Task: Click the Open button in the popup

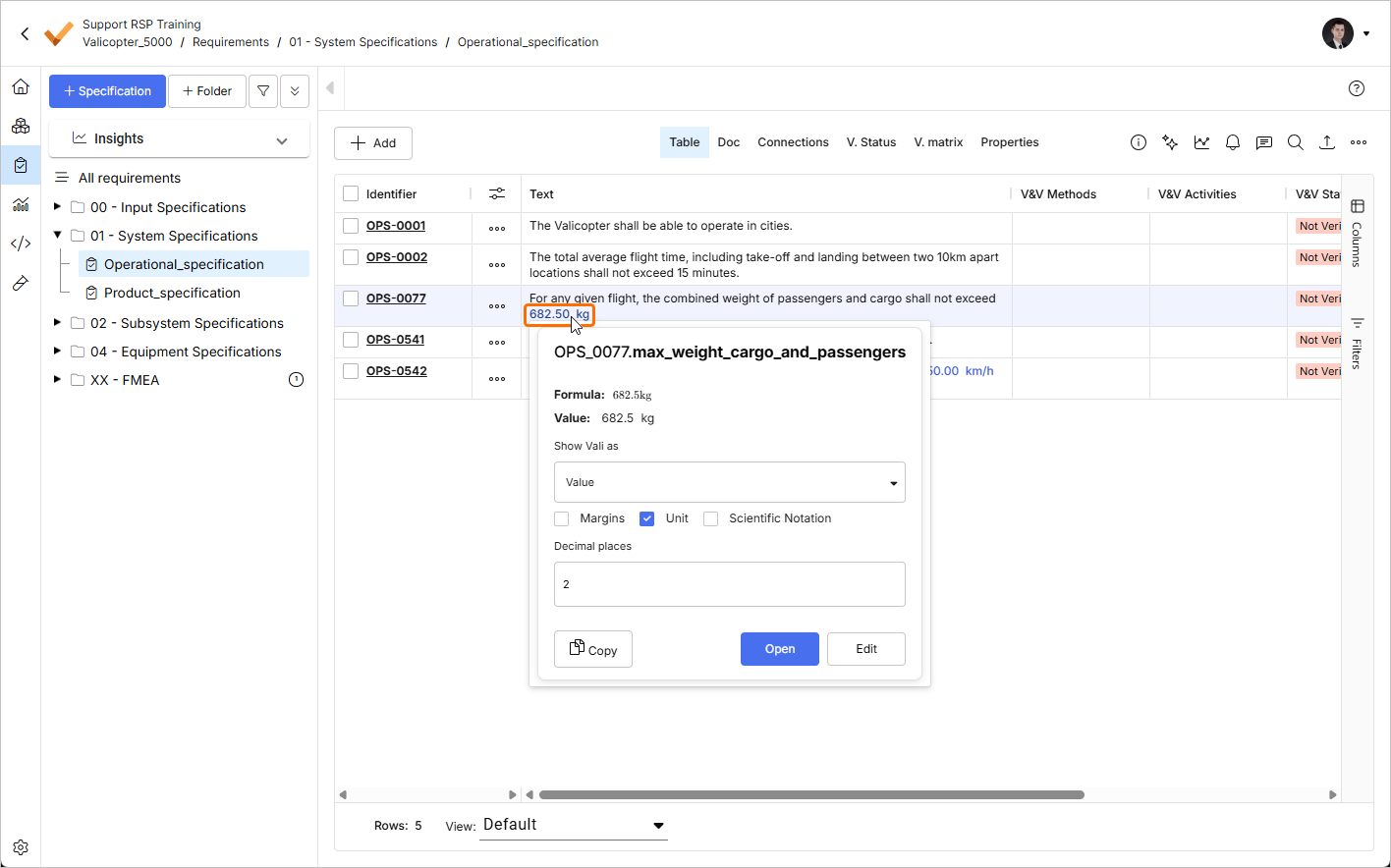Action: point(779,649)
